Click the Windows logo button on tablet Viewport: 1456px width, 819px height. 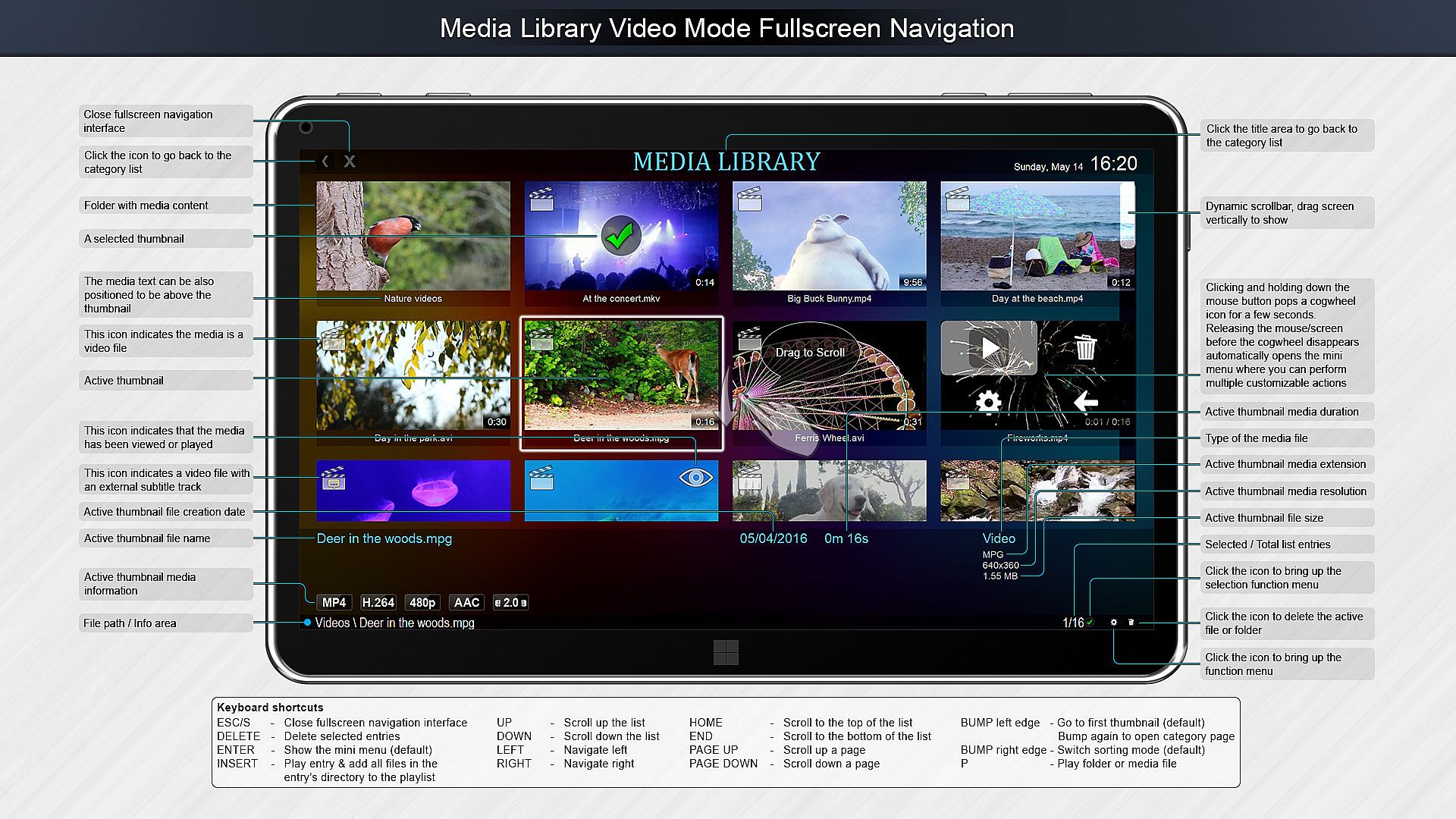(726, 652)
